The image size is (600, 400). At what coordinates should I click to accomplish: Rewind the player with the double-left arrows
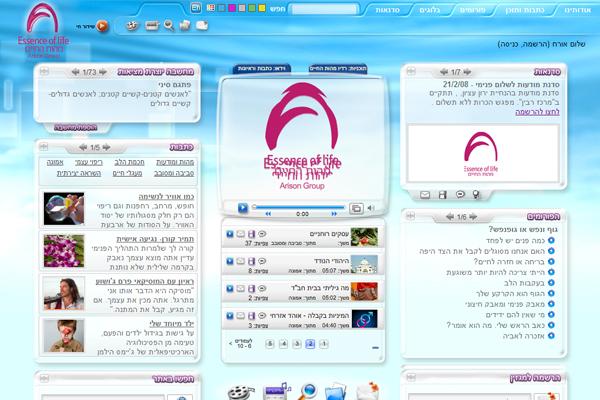pos(268,214)
